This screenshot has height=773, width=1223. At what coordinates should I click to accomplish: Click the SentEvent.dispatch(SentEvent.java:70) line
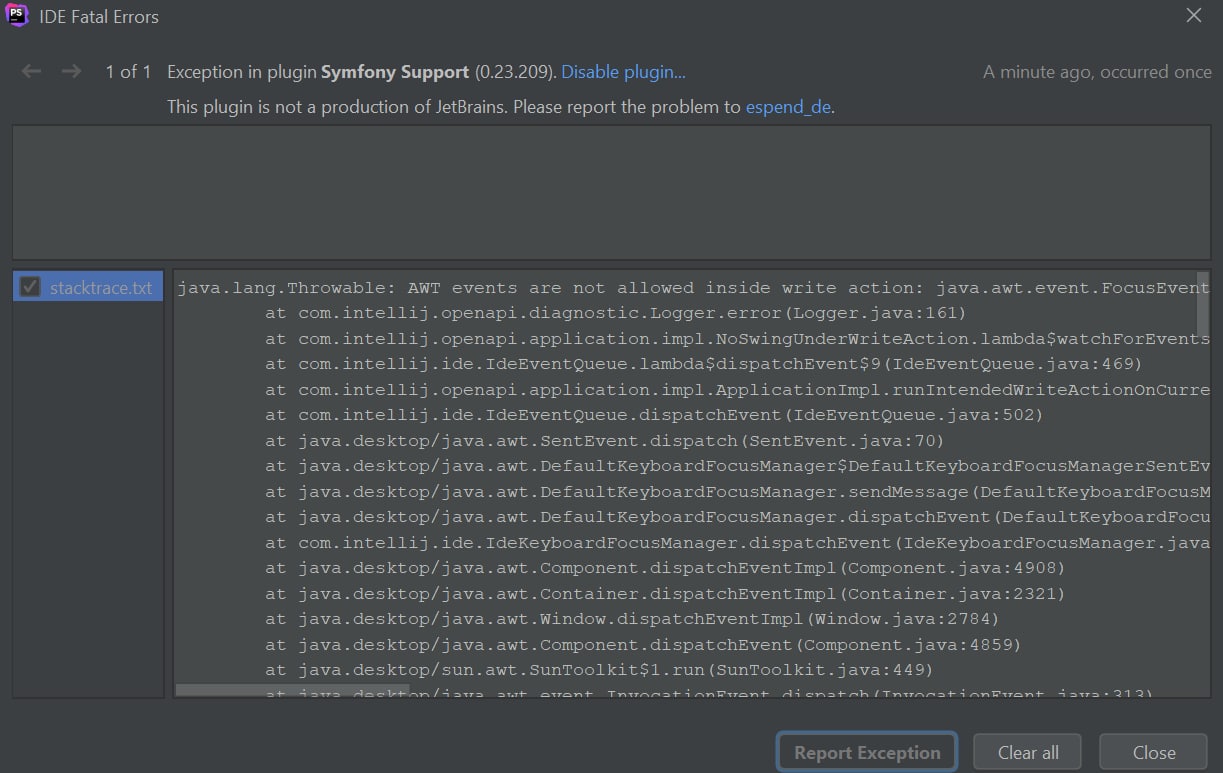[605, 441]
